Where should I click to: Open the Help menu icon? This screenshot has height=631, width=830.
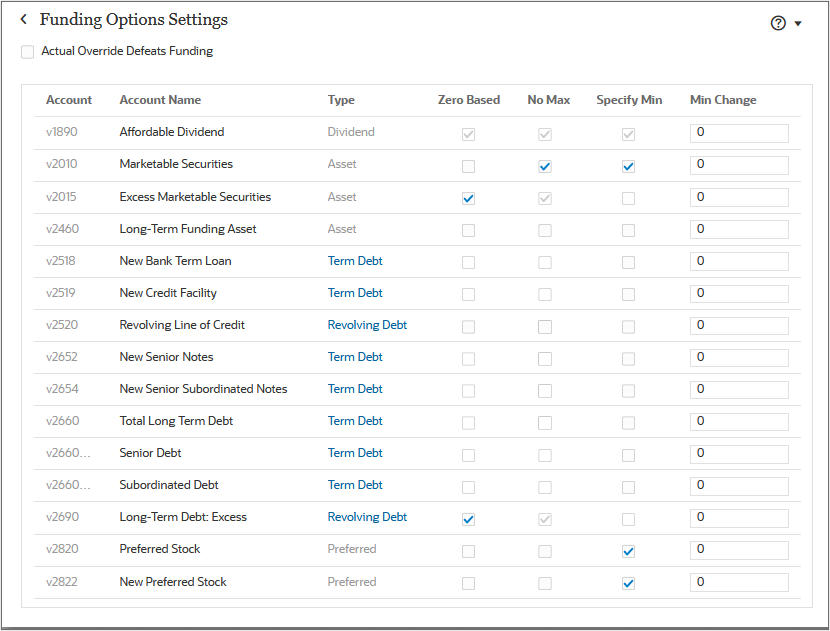coord(778,22)
